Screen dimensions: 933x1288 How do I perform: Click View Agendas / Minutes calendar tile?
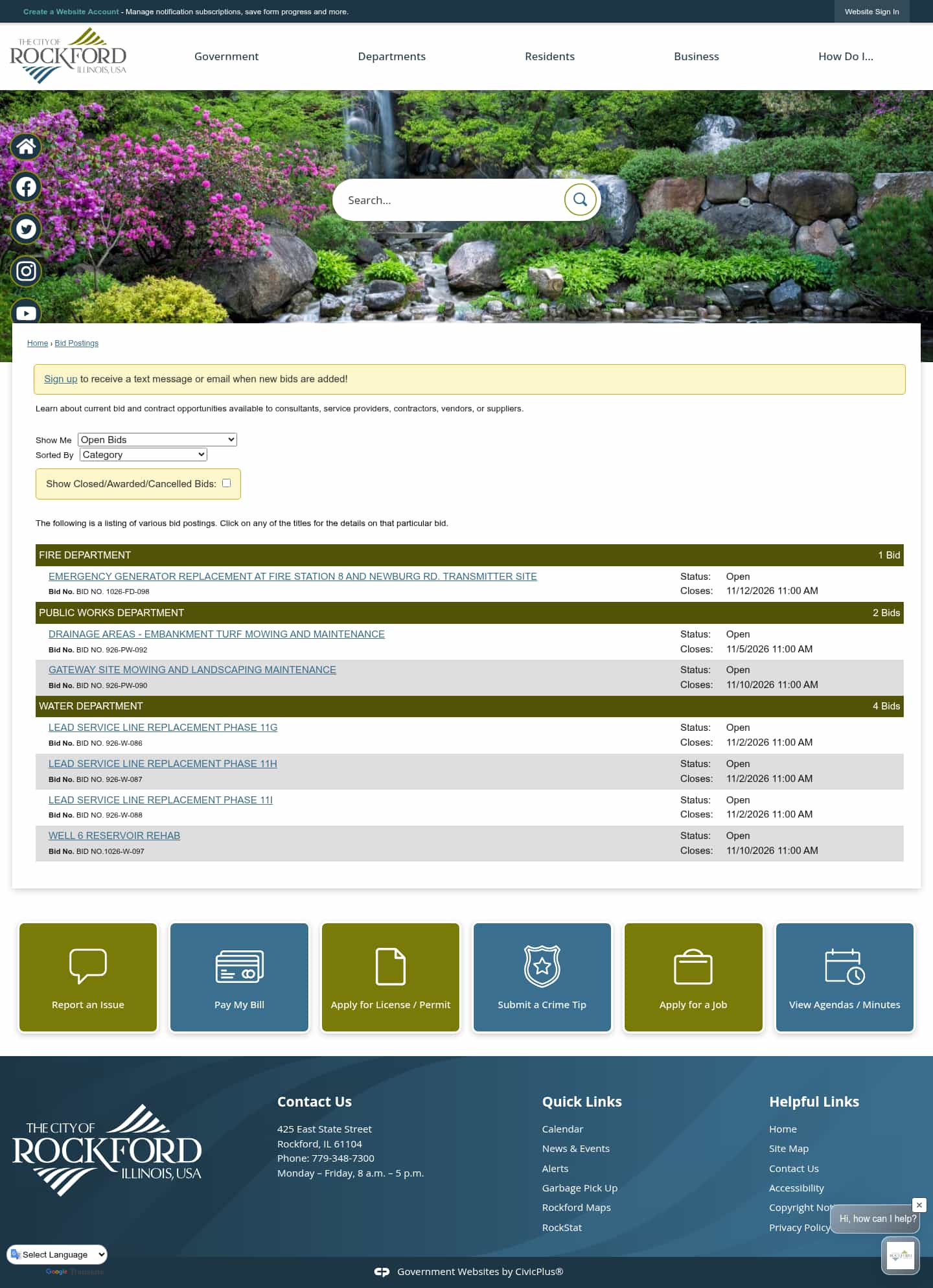click(x=845, y=977)
